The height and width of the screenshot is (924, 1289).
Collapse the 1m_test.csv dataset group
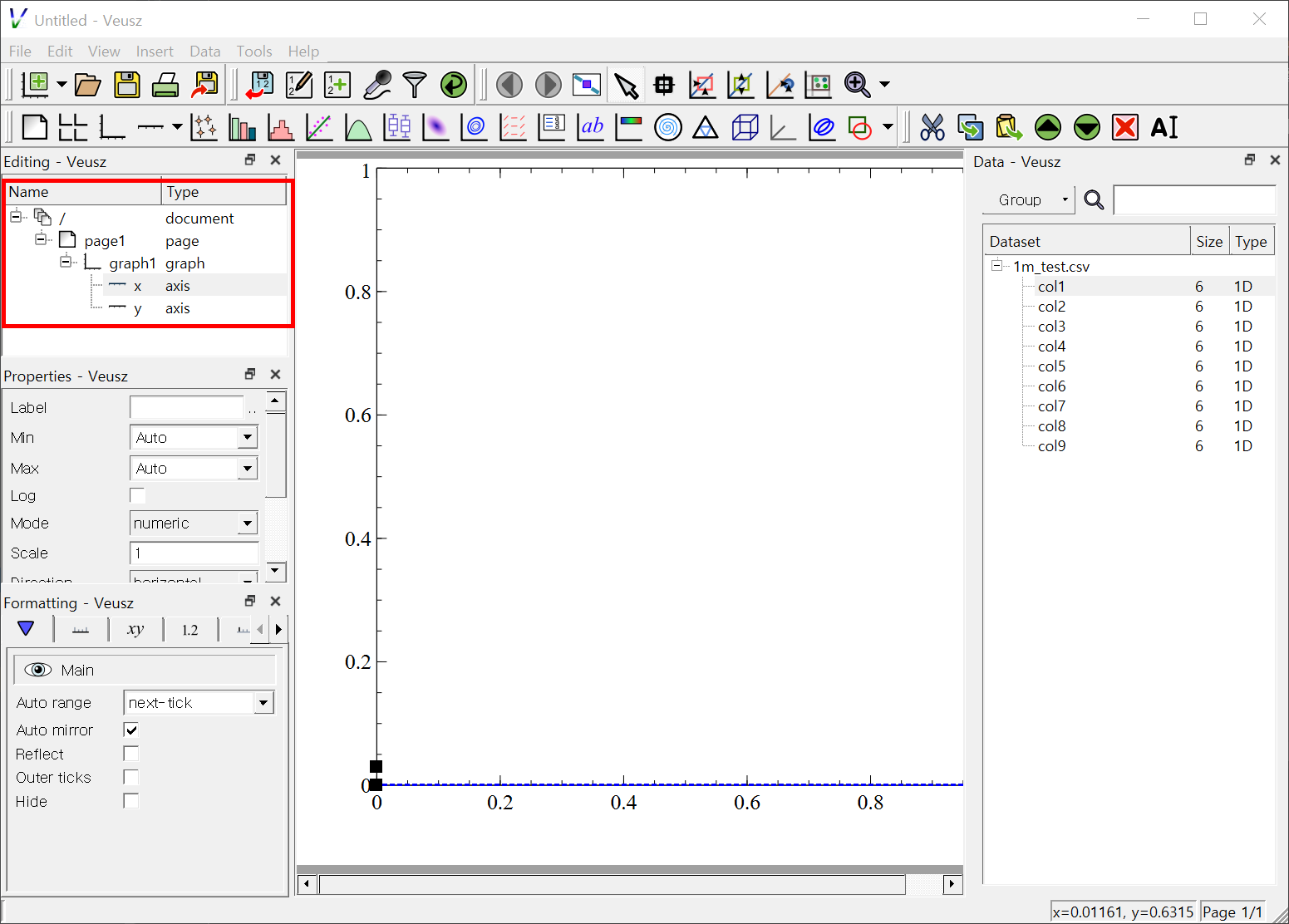click(x=996, y=266)
